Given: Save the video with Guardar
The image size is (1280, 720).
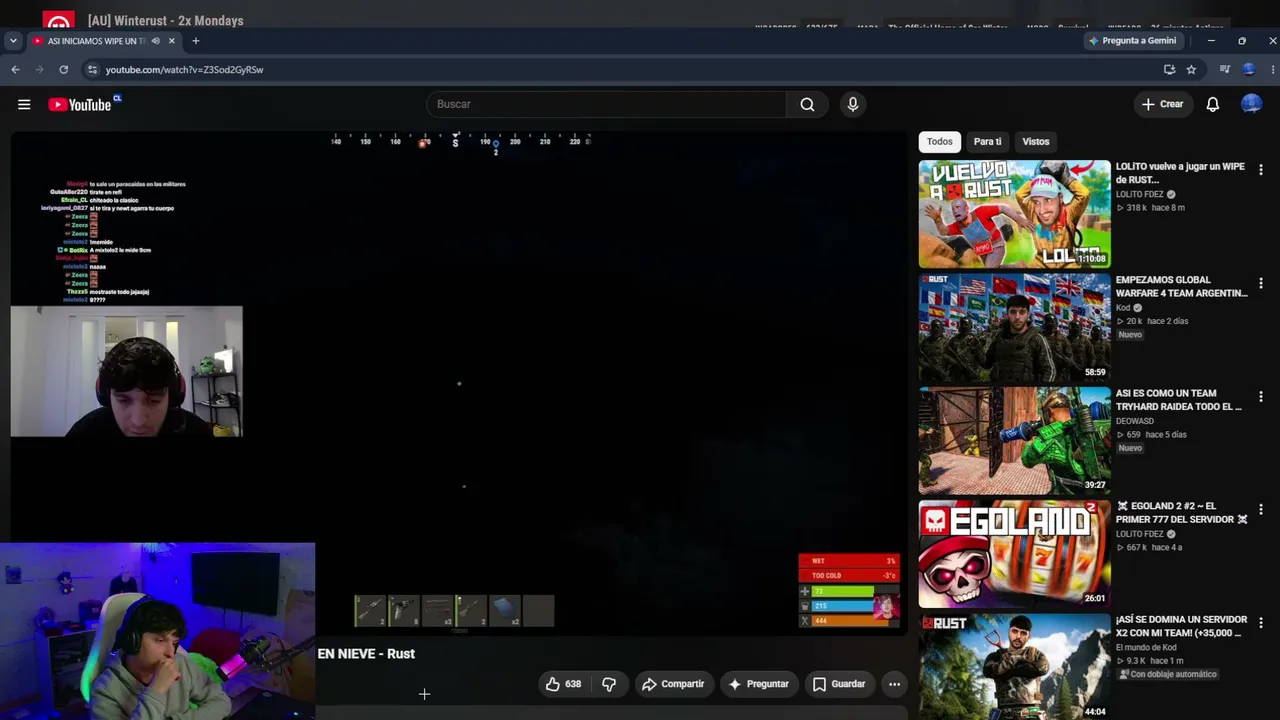Looking at the screenshot, I should point(838,684).
